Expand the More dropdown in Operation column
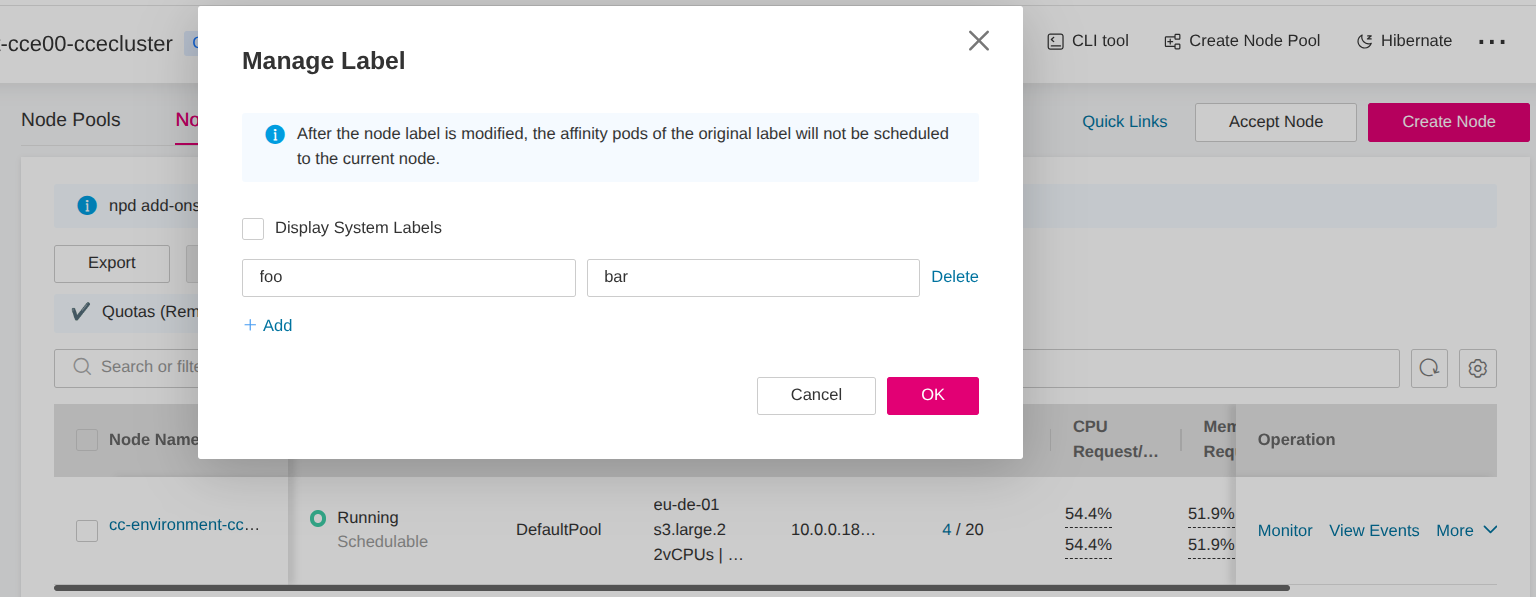 [1466, 530]
